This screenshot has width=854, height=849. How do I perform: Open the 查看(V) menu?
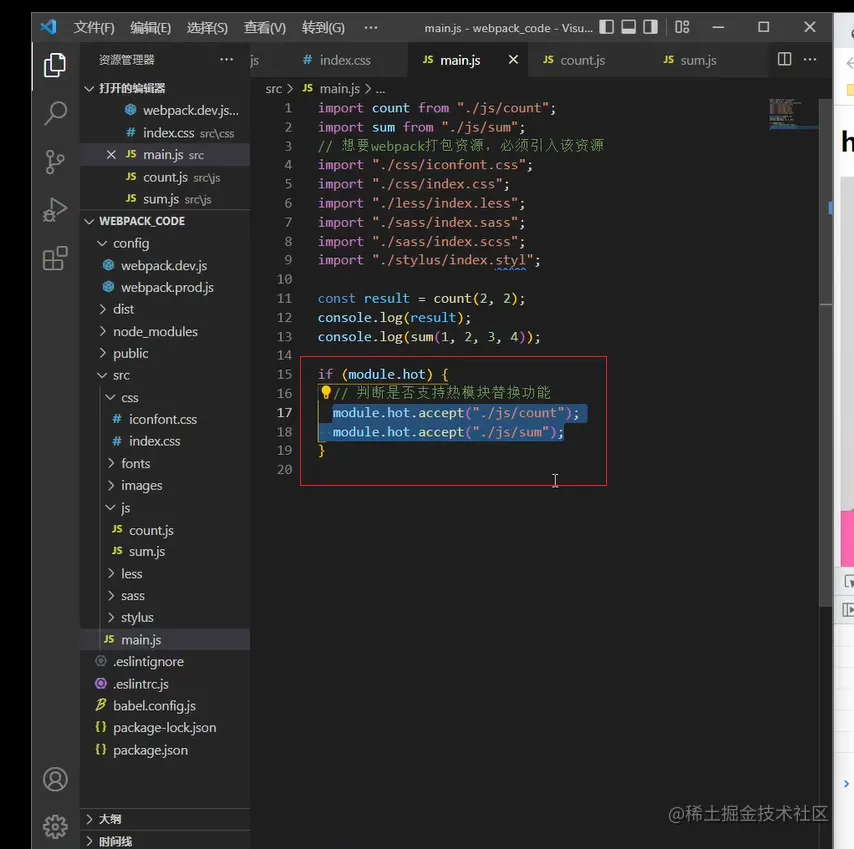[265, 27]
